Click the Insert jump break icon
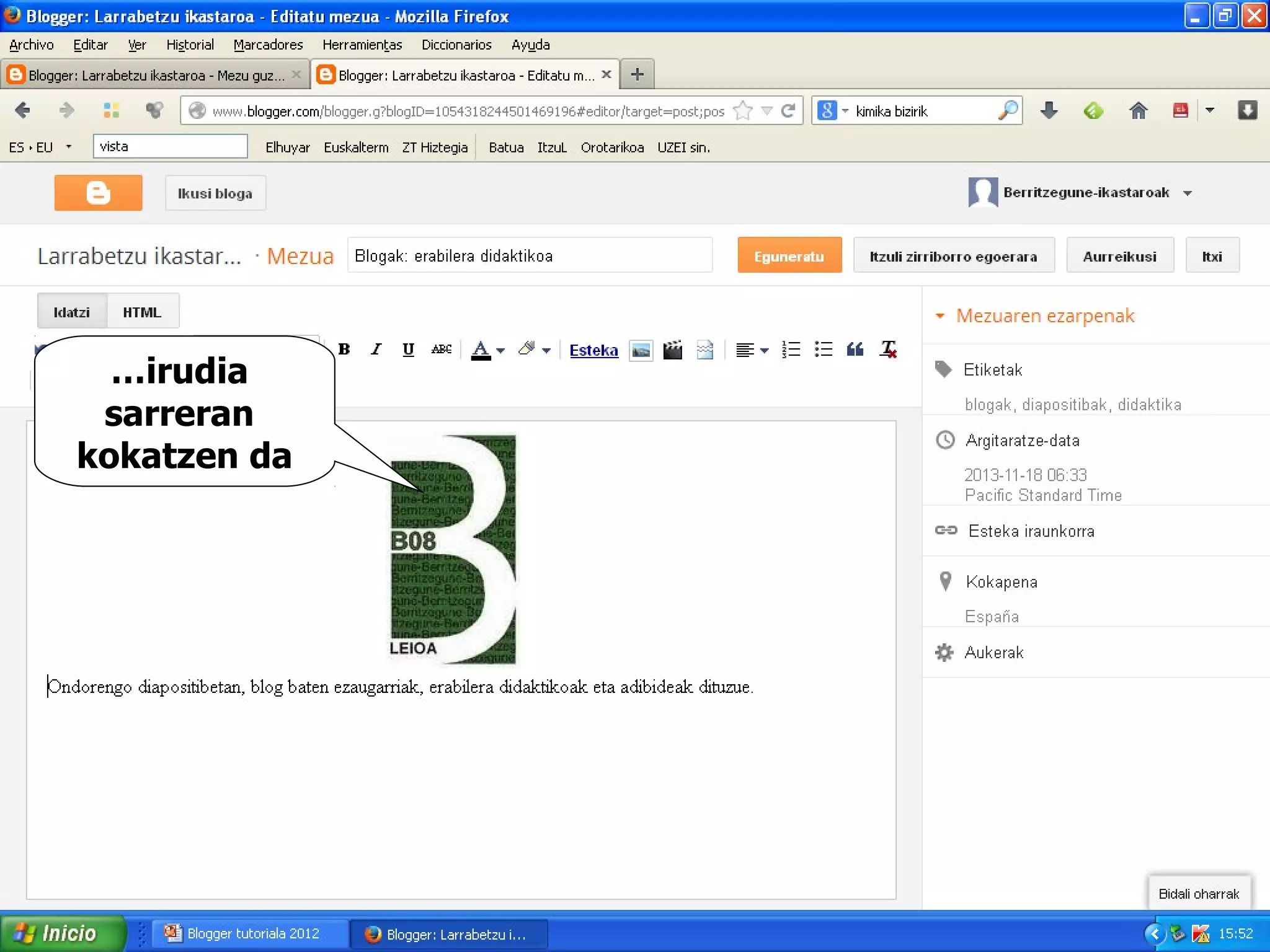This screenshot has width=1270, height=952. point(705,350)
